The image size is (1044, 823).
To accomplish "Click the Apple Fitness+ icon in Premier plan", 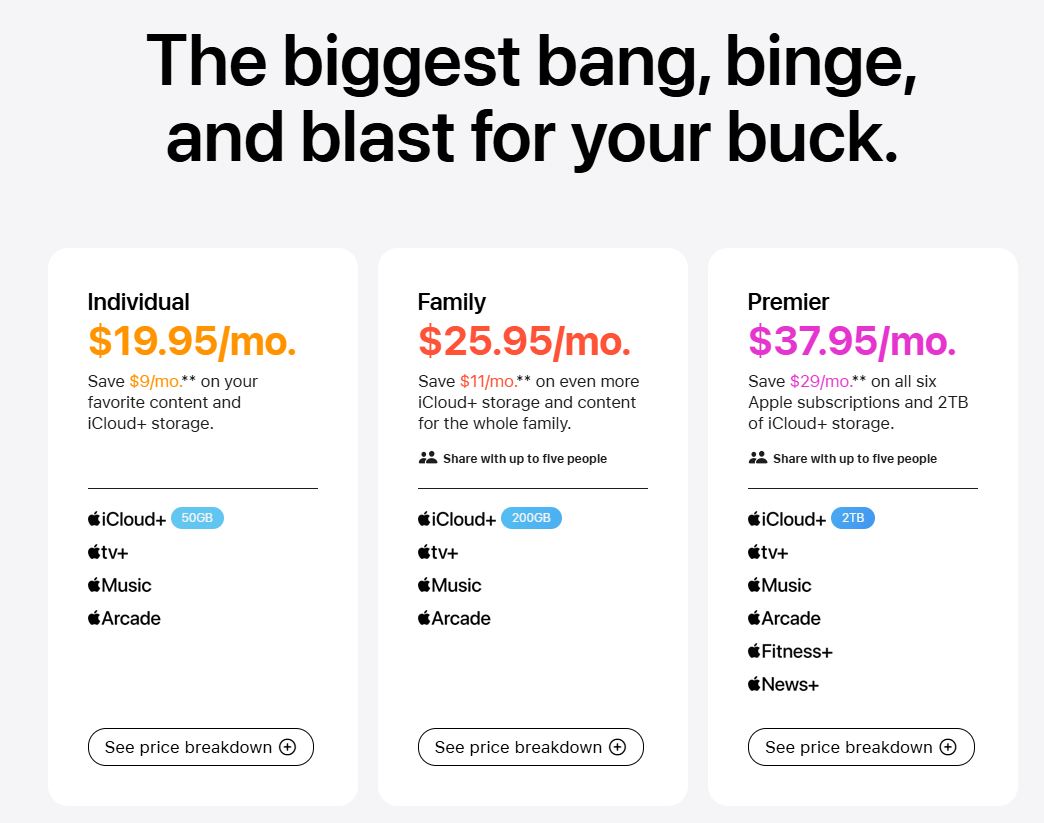I will coord(753,651).
